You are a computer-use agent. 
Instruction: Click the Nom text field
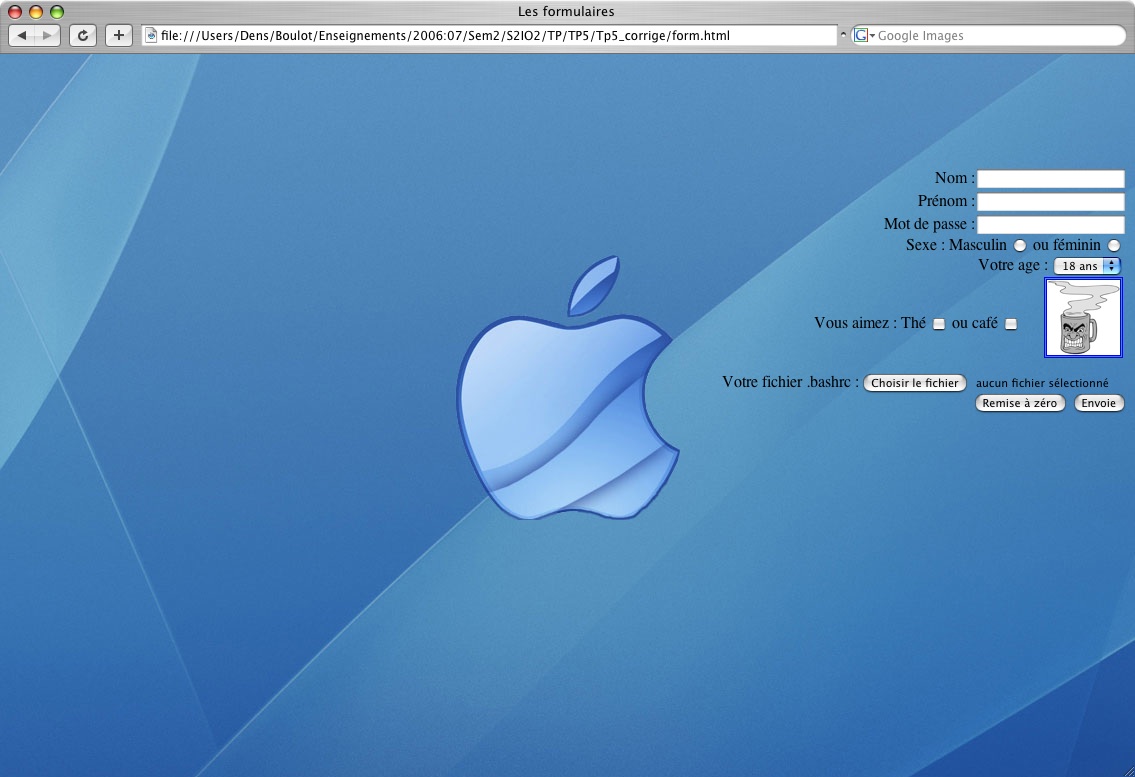pos(1050,179)
